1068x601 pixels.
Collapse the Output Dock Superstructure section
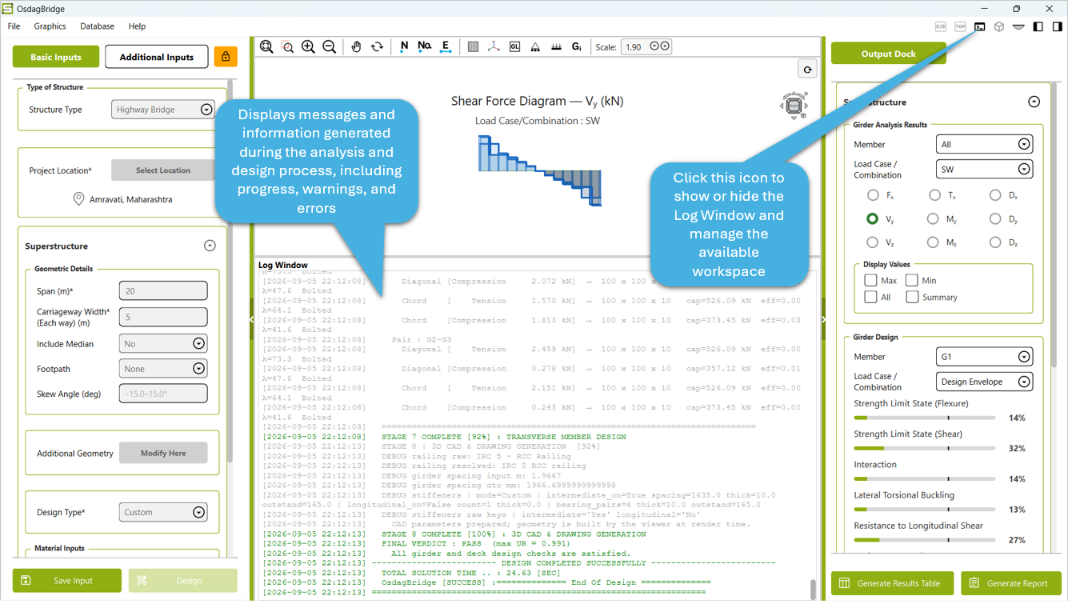pos(1034,102)
